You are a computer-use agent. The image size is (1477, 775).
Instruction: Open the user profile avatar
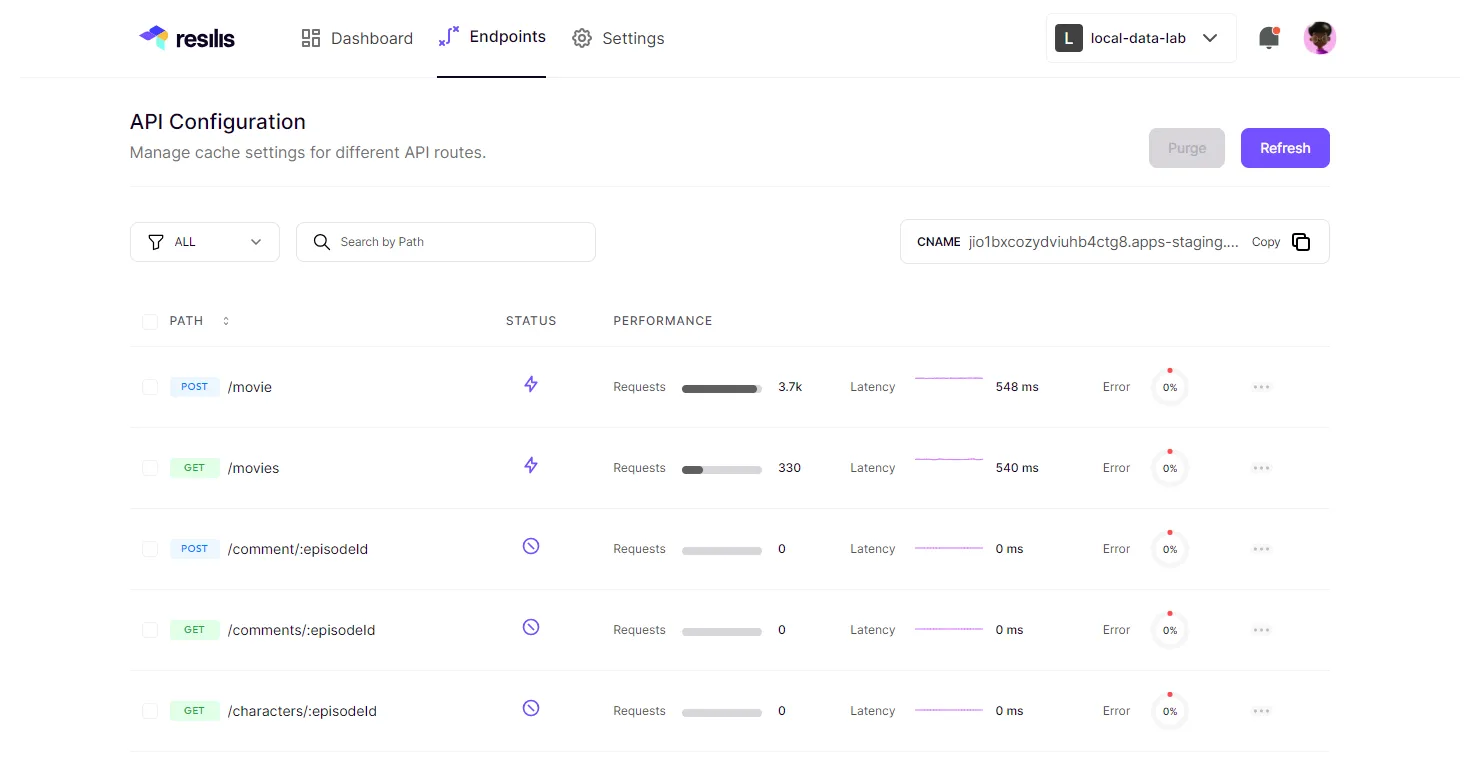point(1320,38)
